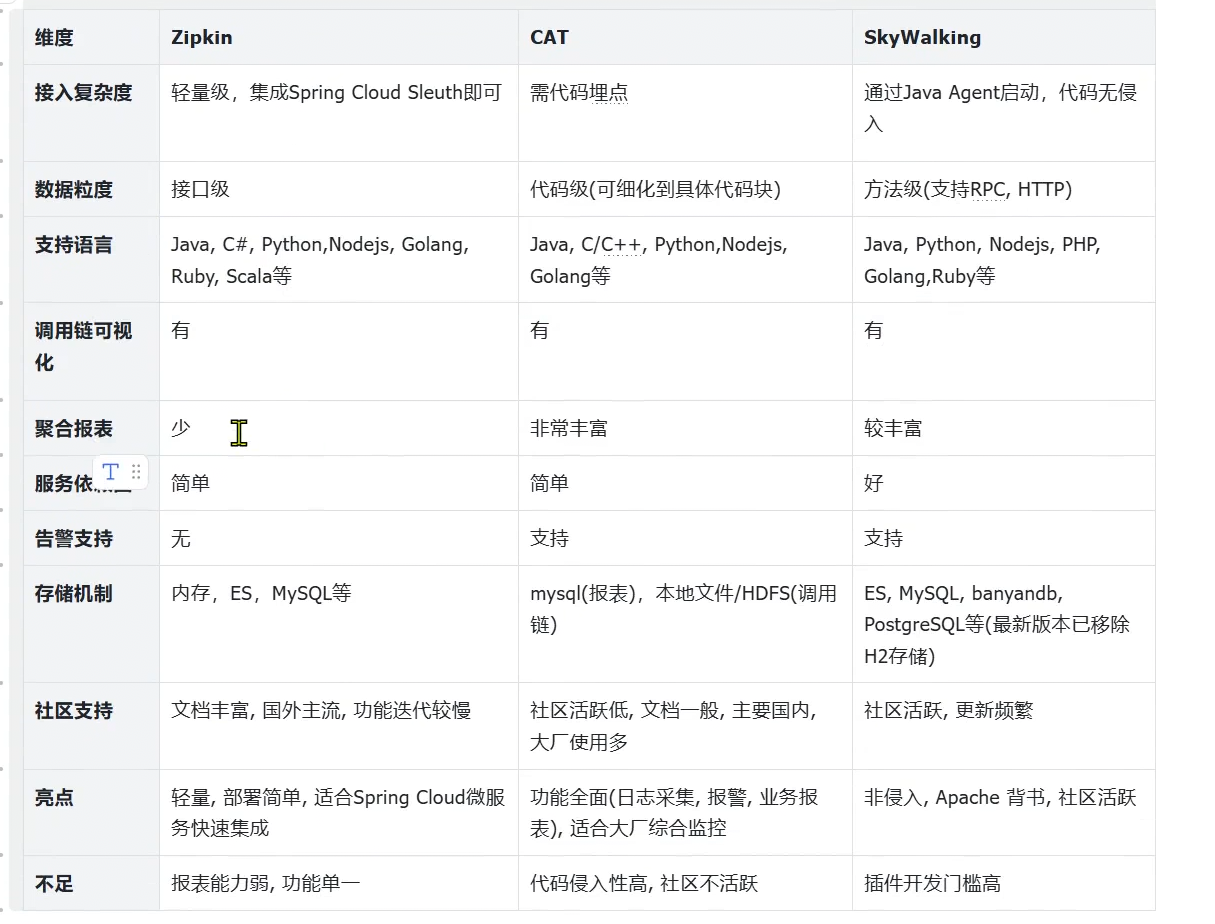Click Zipkin's languages cell ending in Scala等

[x=339, y=260]
